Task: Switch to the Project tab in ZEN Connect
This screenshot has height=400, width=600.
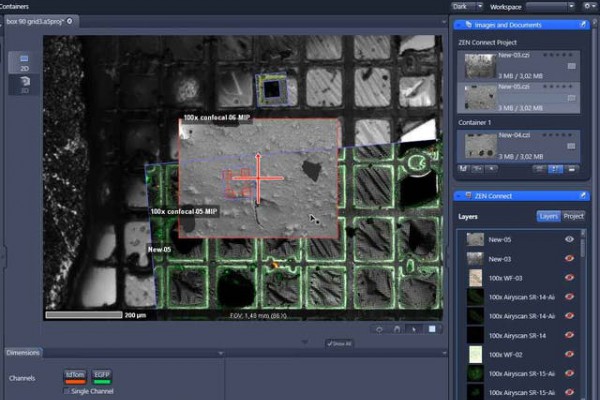Action: (573, 216)
